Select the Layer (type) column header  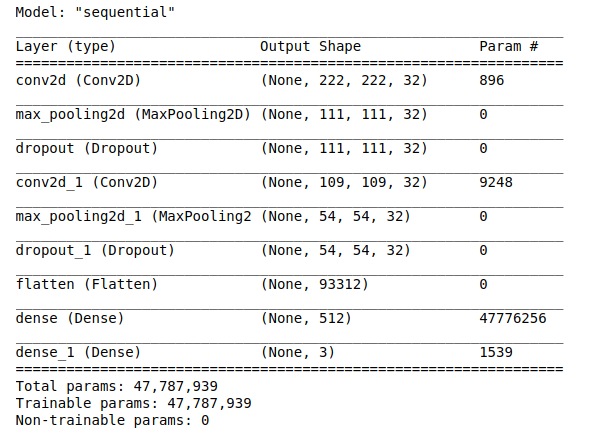click(66, 46)
